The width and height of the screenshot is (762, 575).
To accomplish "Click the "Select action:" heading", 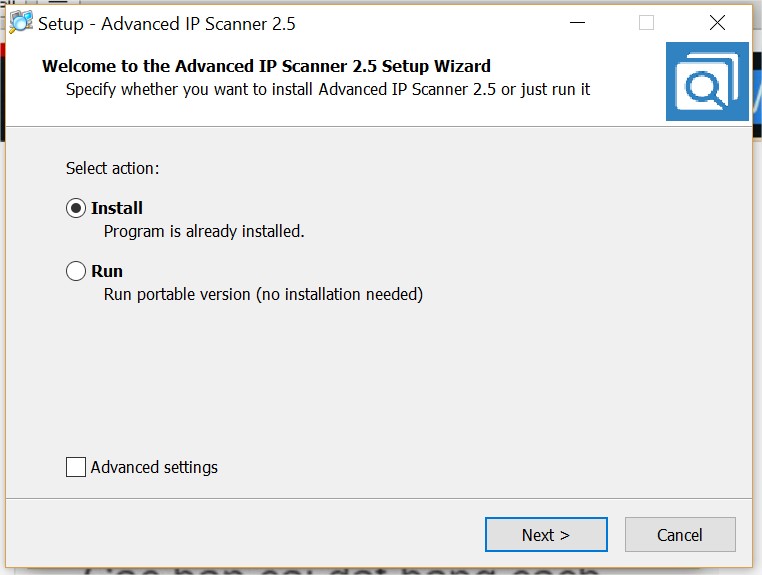I will [112, 168].
